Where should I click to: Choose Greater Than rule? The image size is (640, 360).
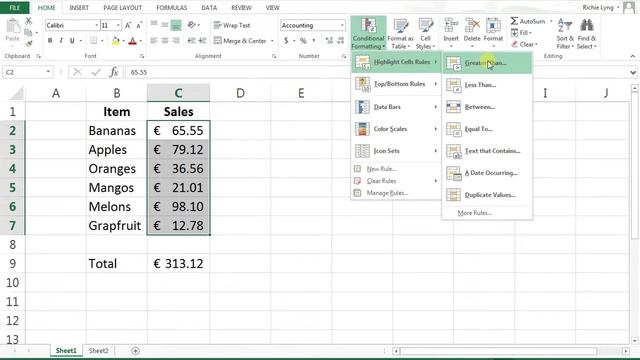(487, 63)
